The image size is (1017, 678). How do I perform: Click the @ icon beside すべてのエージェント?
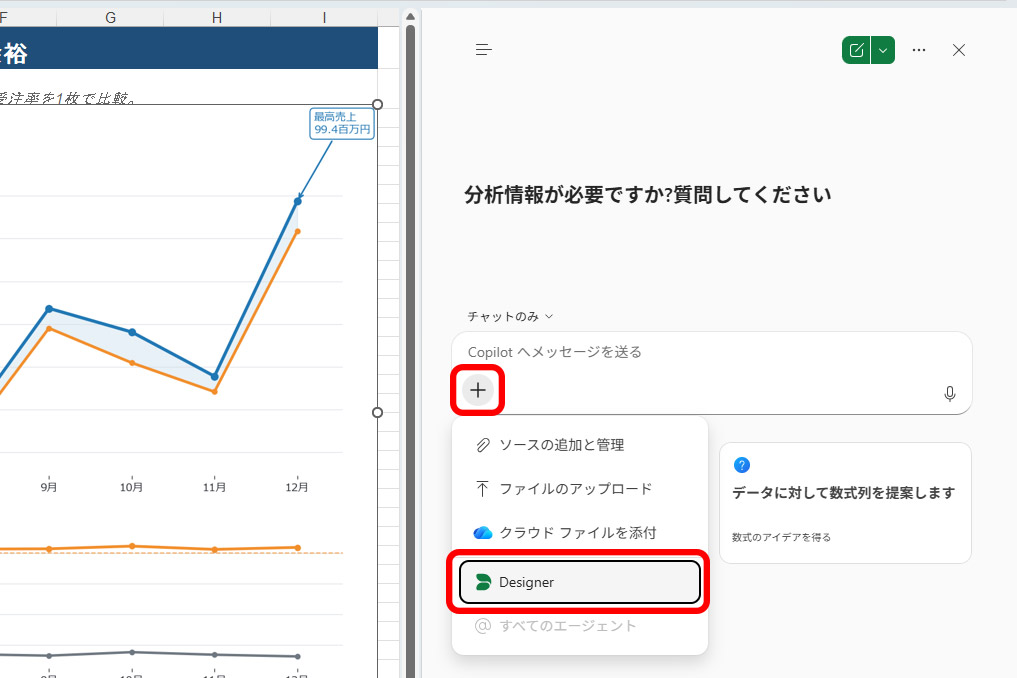coord(483,626)
